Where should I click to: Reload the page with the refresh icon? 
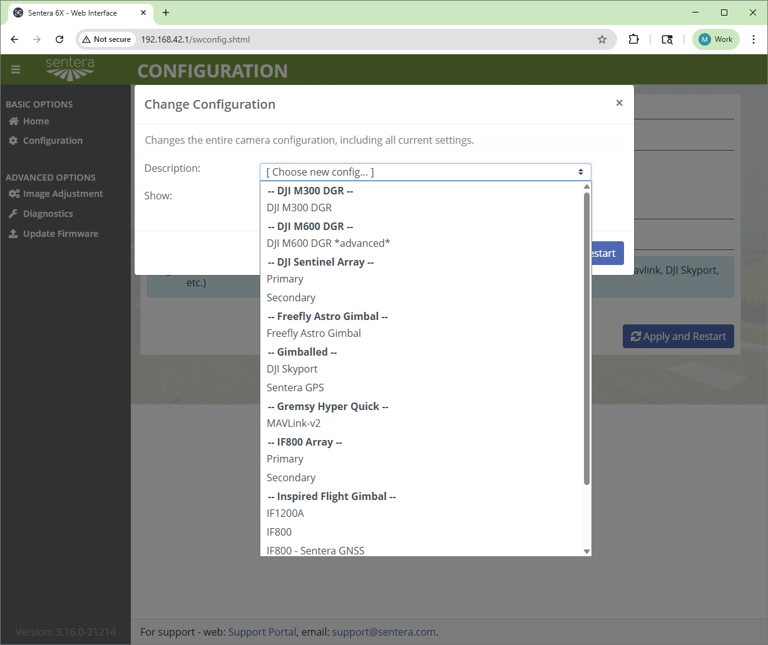point(59,40)
